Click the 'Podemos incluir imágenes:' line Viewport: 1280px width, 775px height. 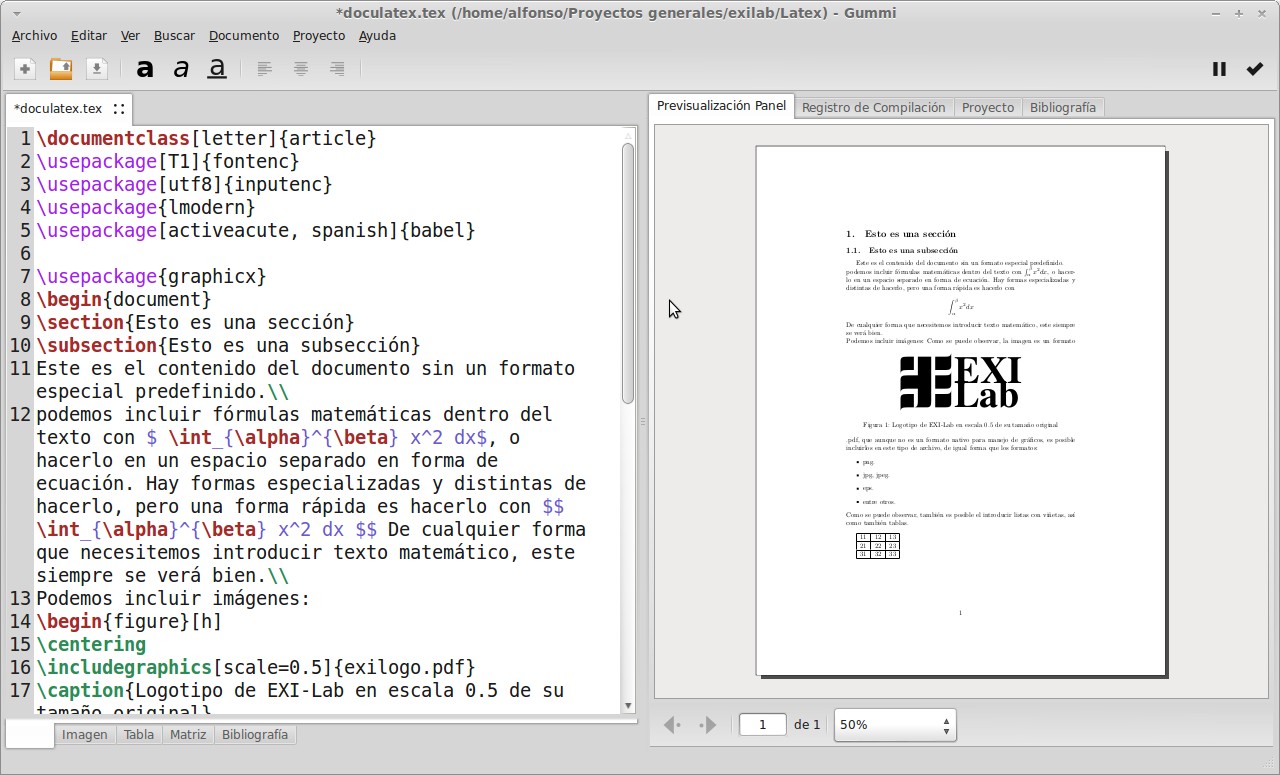[173, 598]
